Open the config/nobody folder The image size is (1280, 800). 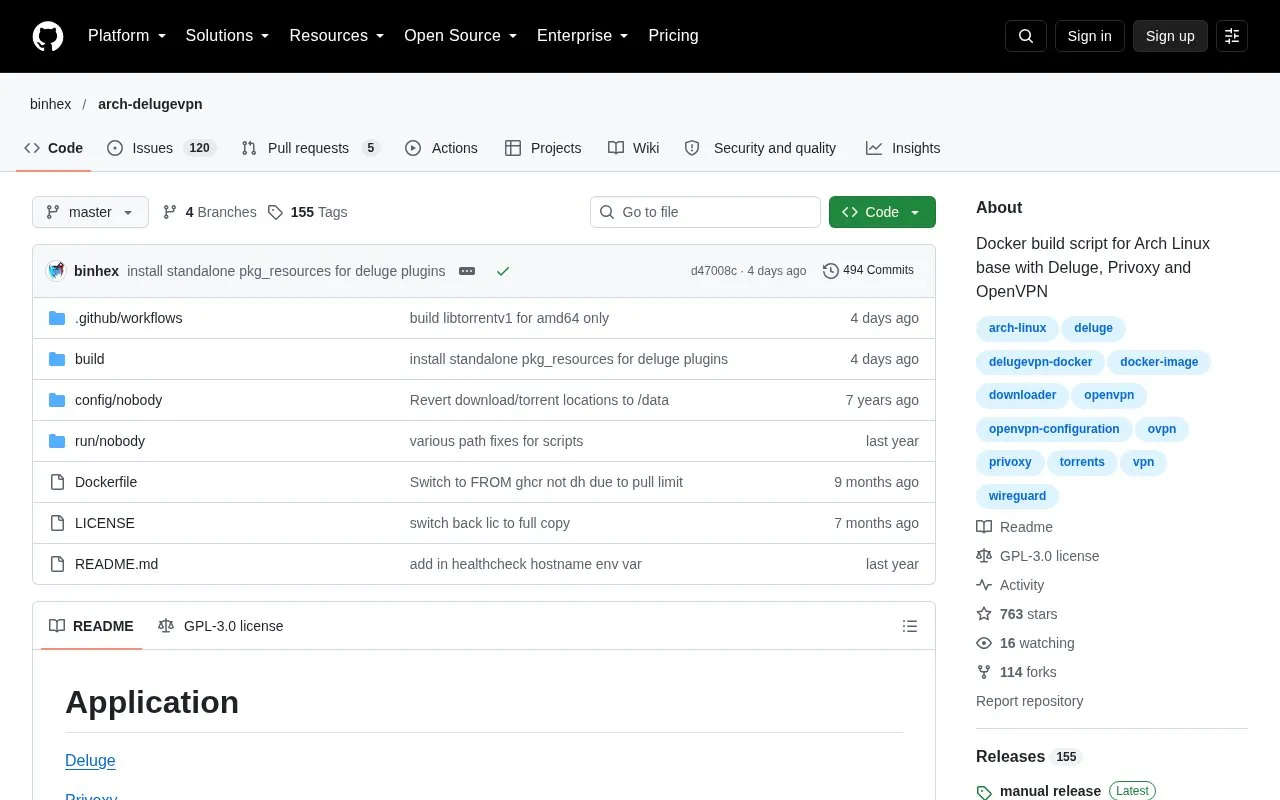(118, 400)
